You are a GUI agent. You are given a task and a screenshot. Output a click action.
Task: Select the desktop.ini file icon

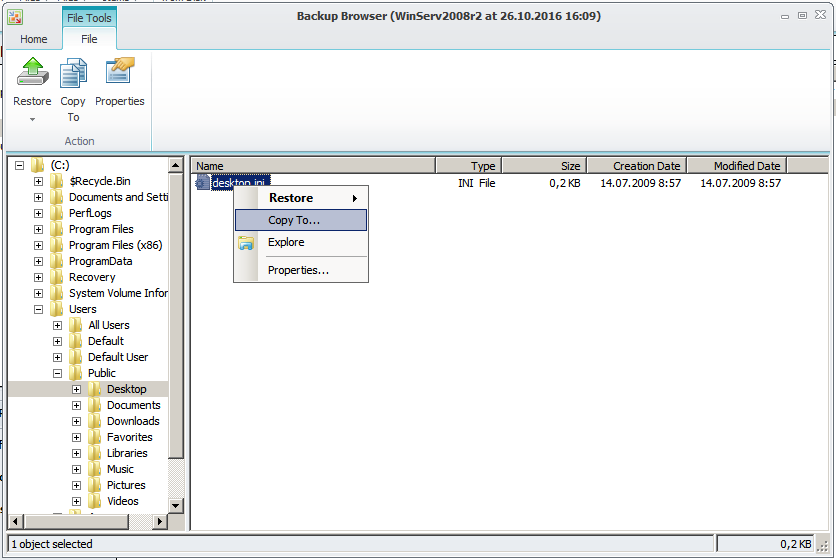203,182
